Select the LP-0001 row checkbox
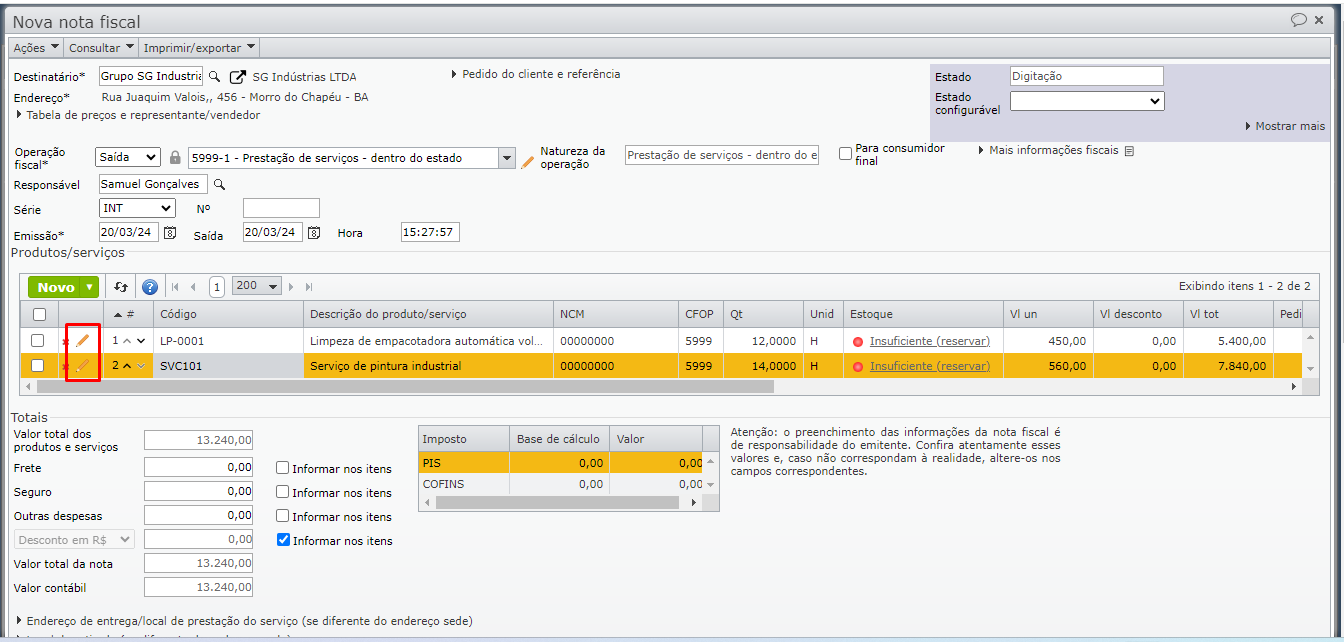This screenshot has width=1344, height=642. (37, 341)
